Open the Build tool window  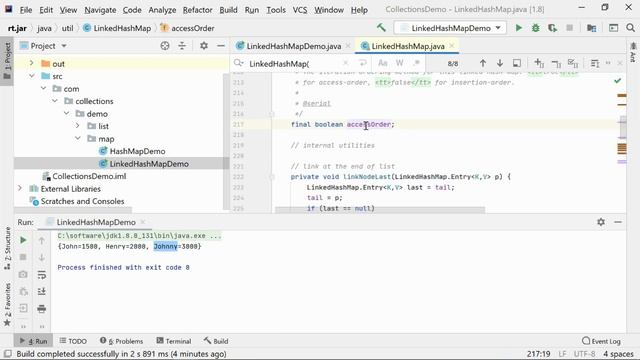tap(216, 341)
